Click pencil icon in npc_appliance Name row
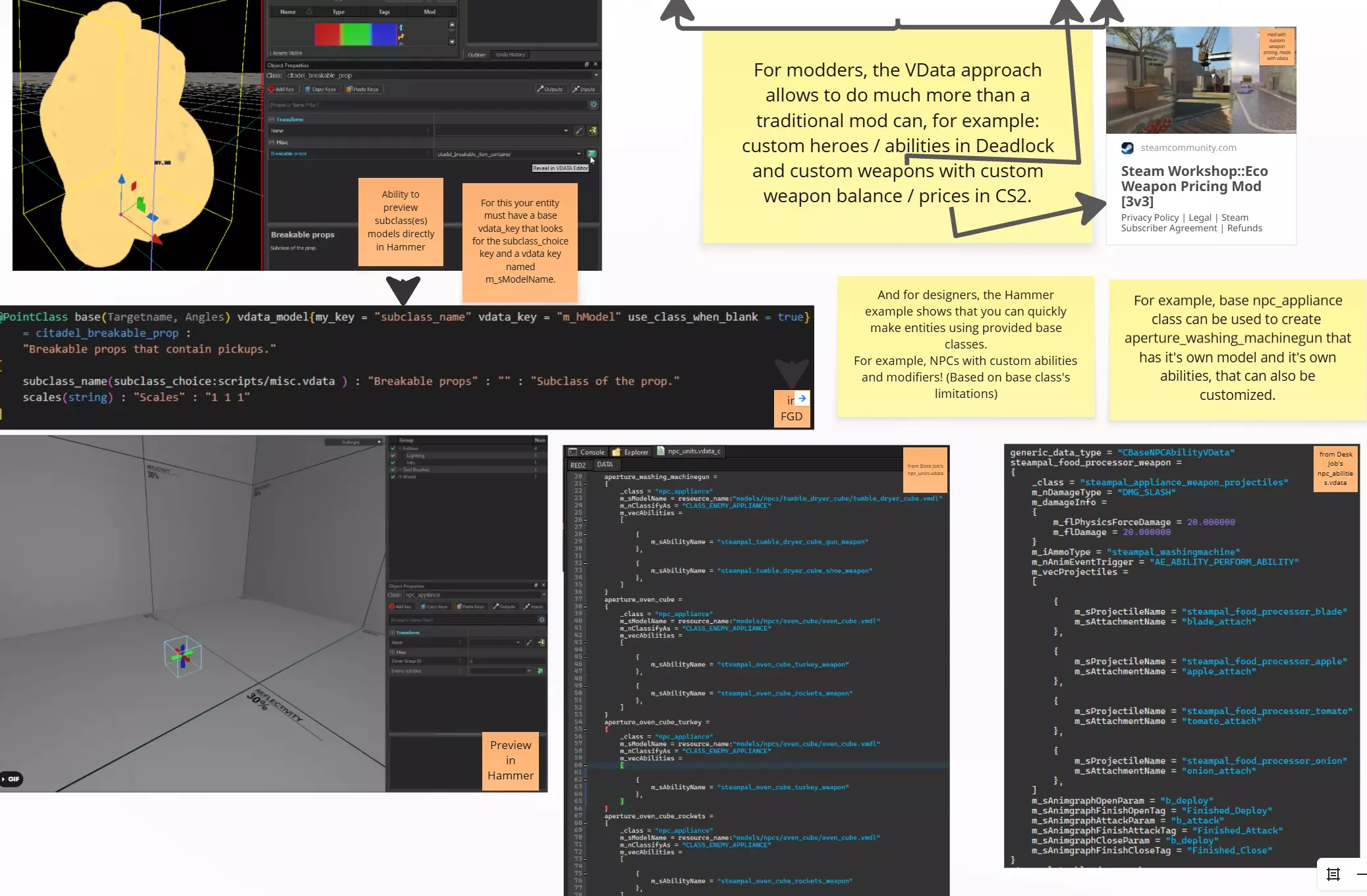 [529, 642]
